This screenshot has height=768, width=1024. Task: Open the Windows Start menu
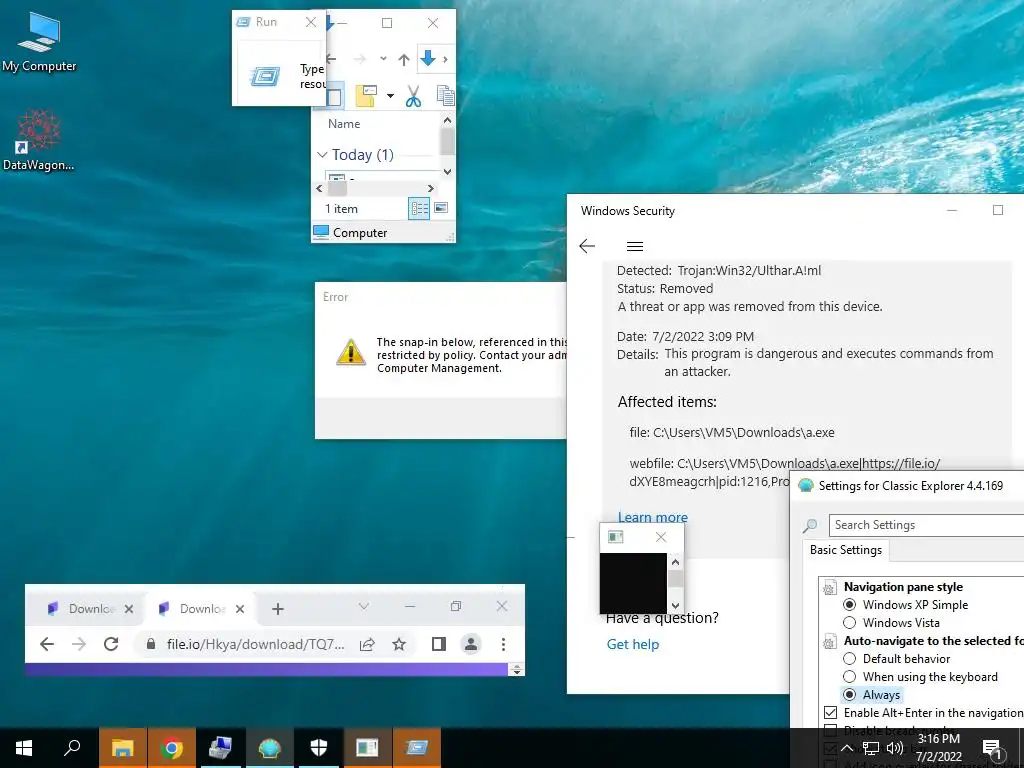[x=24, y=748]
